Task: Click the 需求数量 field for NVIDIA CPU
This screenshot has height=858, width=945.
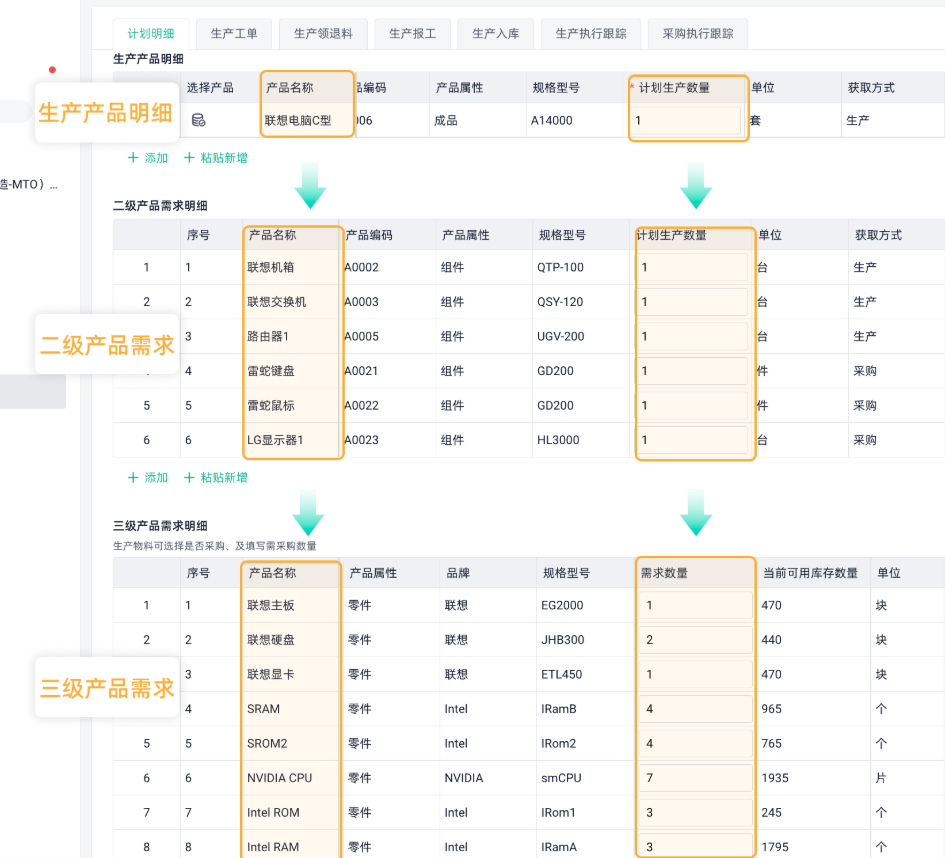Action: (x=696, y=778)
